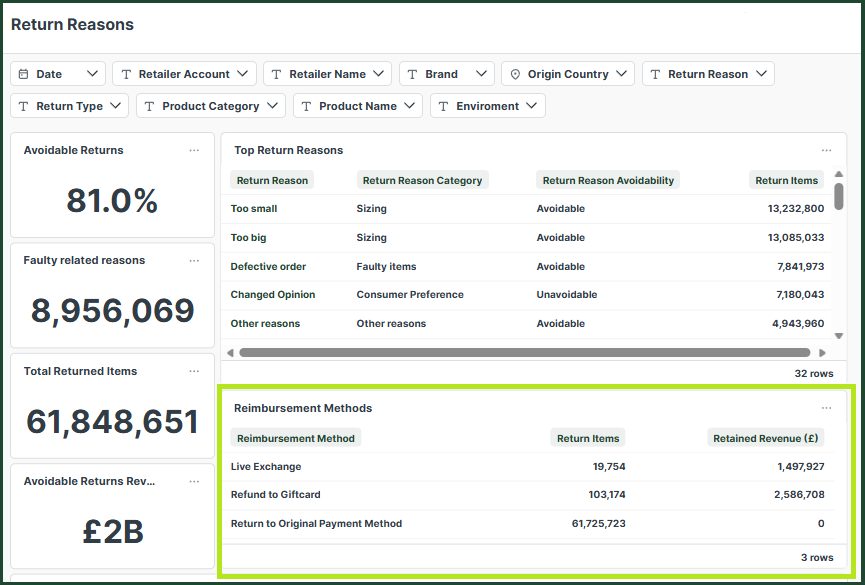Click the 13,085,033 return items value
The width and height of the screenshot is (865, 585).
pyautogui.click(x=795, y=238)
